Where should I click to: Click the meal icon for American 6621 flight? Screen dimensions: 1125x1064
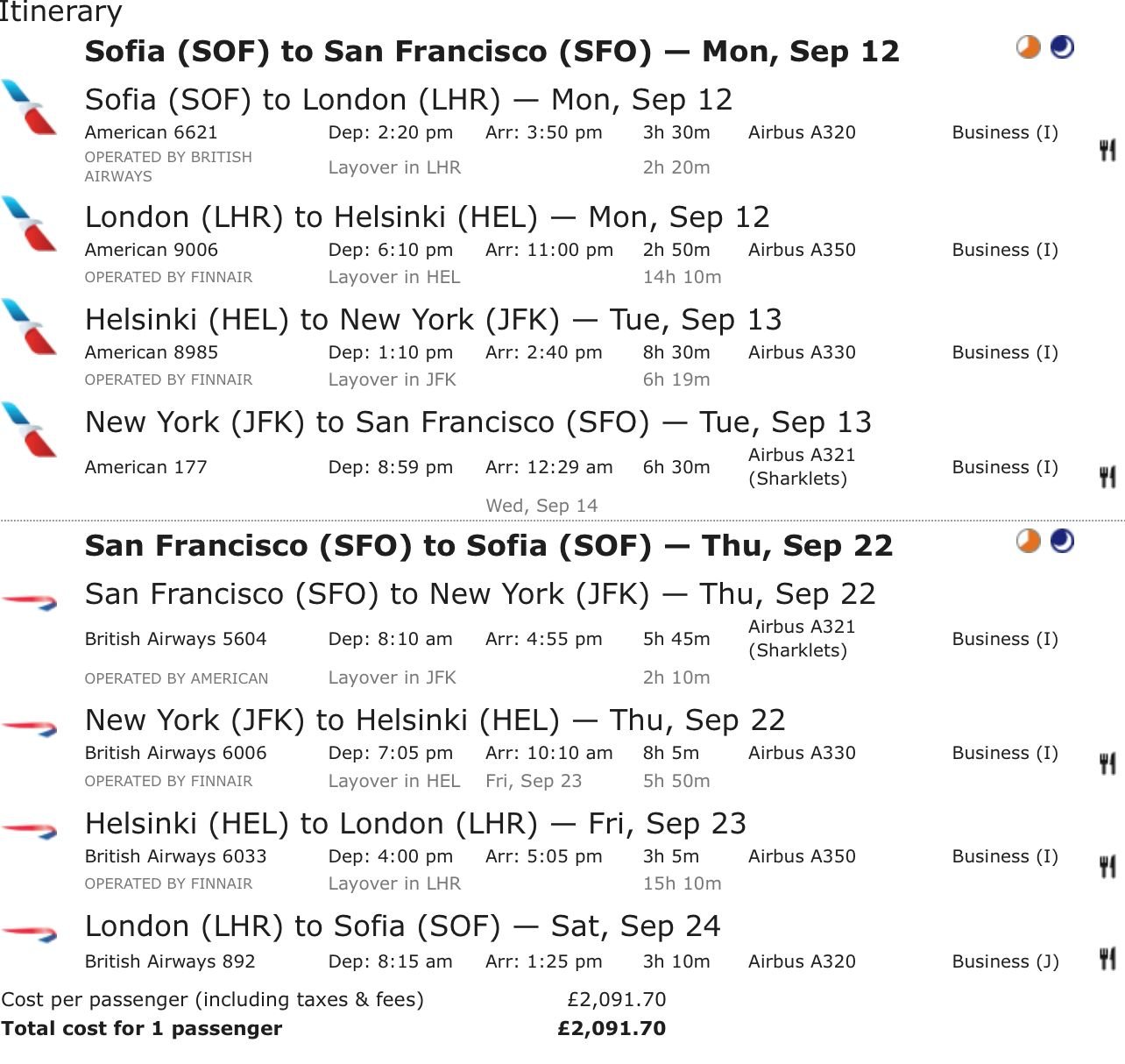[1107, 150]
